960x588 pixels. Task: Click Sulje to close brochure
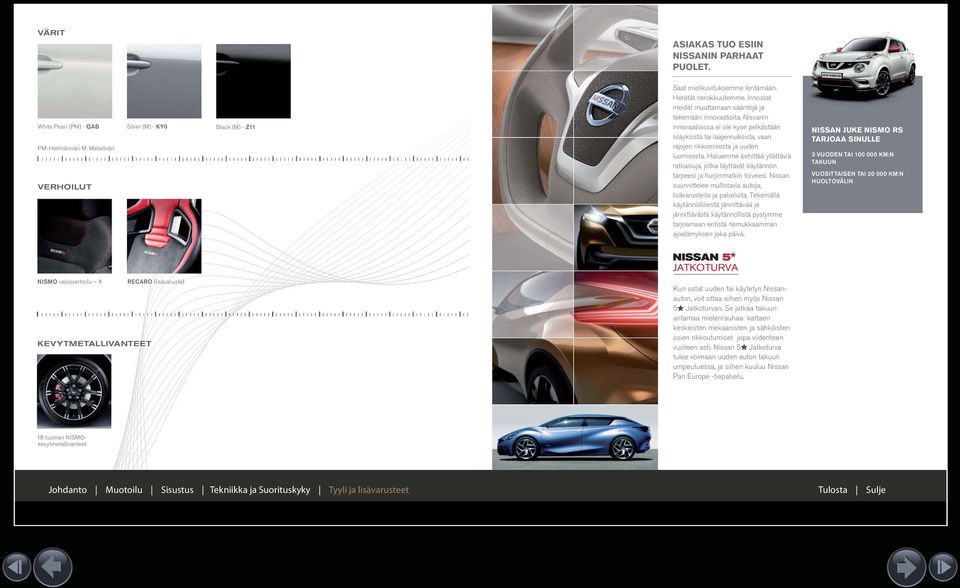[876, 490]
